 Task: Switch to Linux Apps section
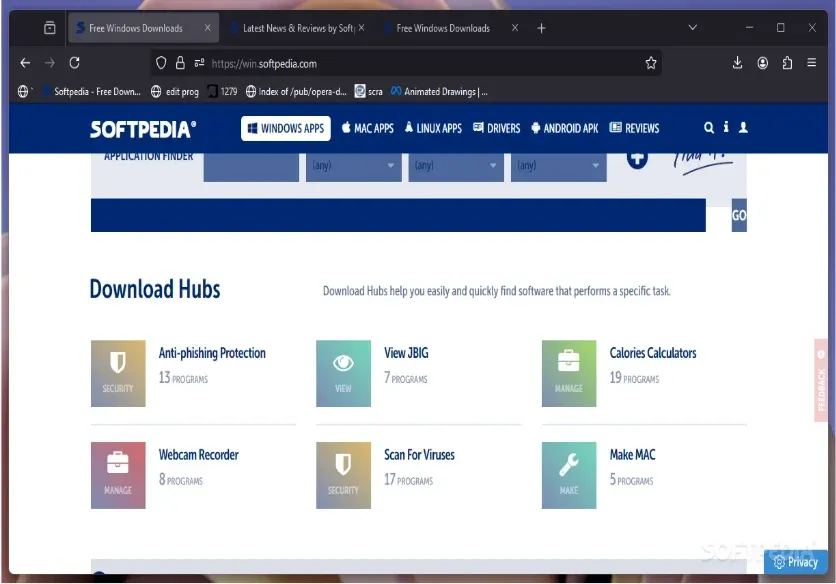(x=433, y=128)
